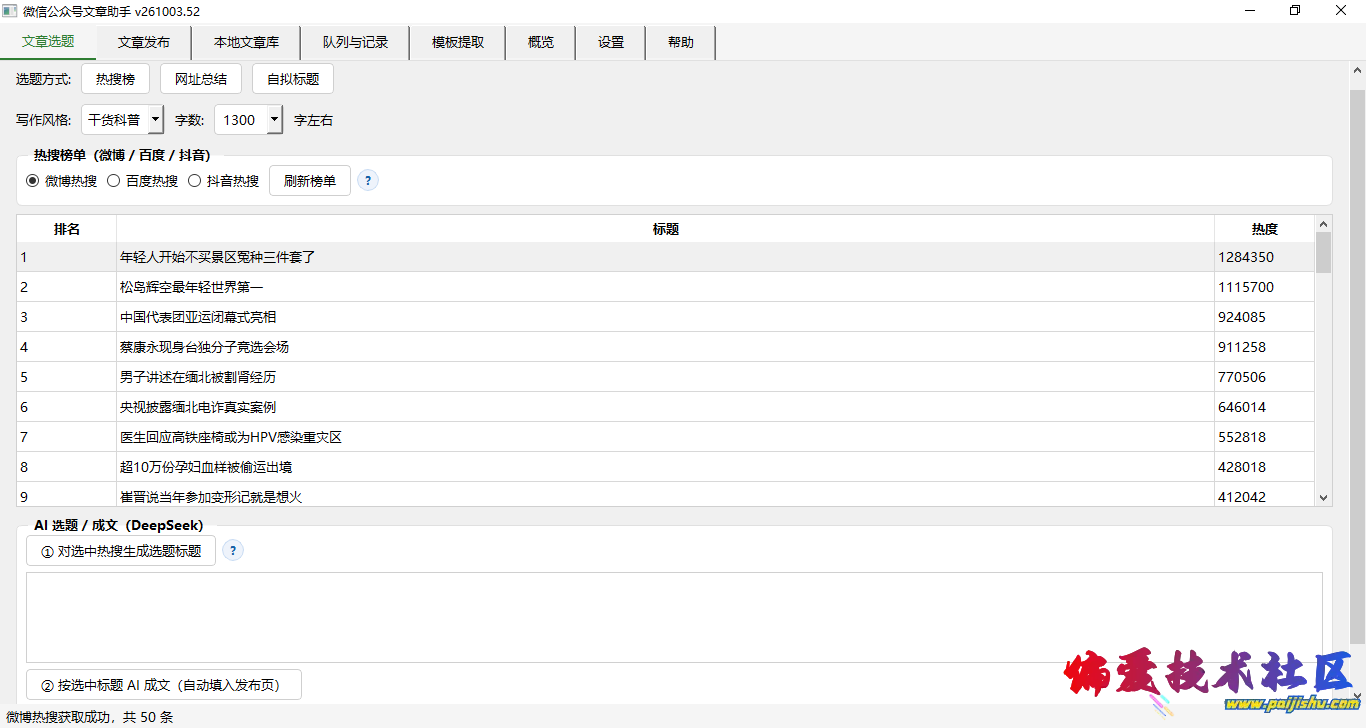Click the 刷新榜单 button
Screen dimensions: 1366x728
310,181
